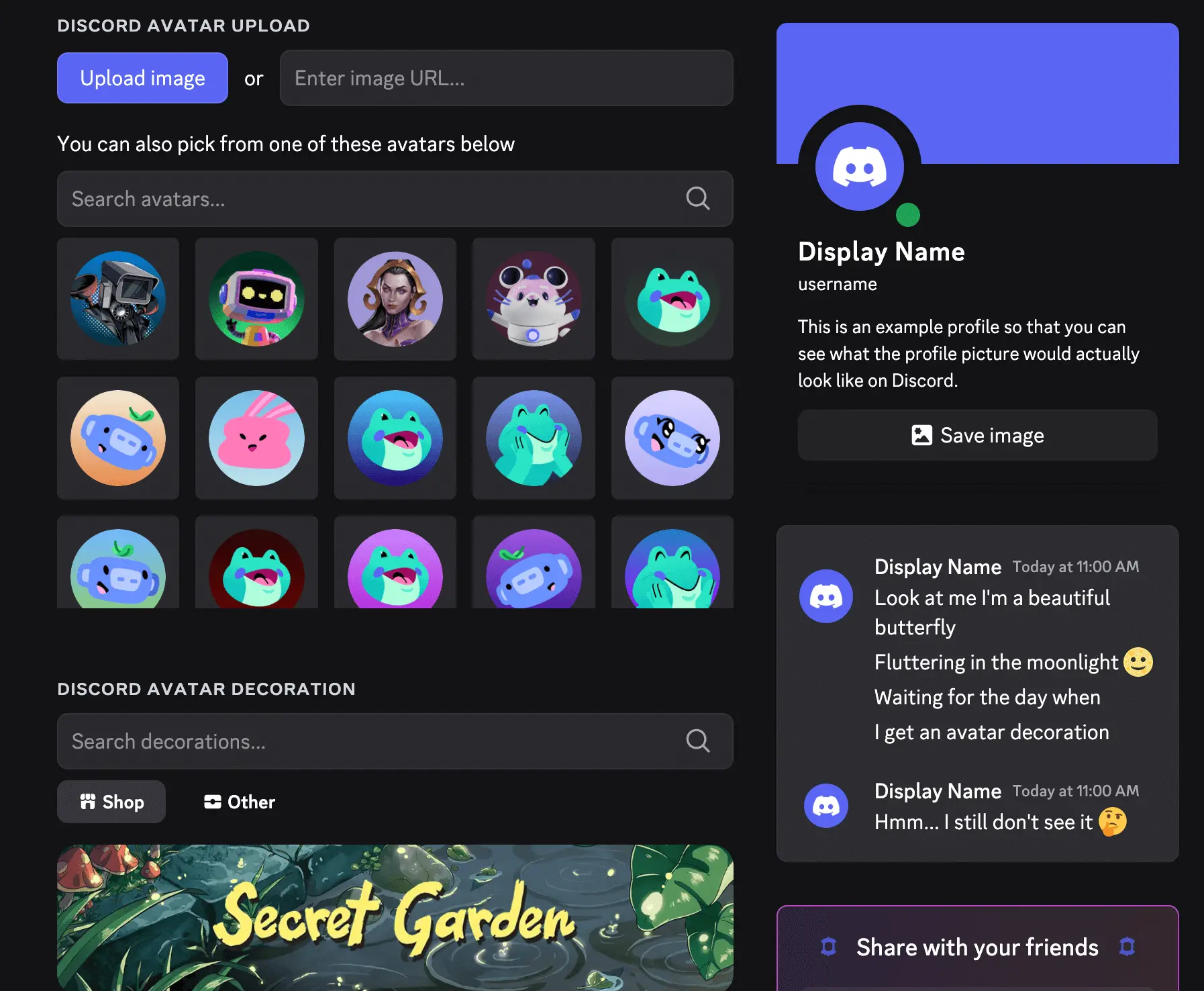Pick the blushing frog holding cheeks avatar
Screen dimensions: 1204x991
coord(534,438)
